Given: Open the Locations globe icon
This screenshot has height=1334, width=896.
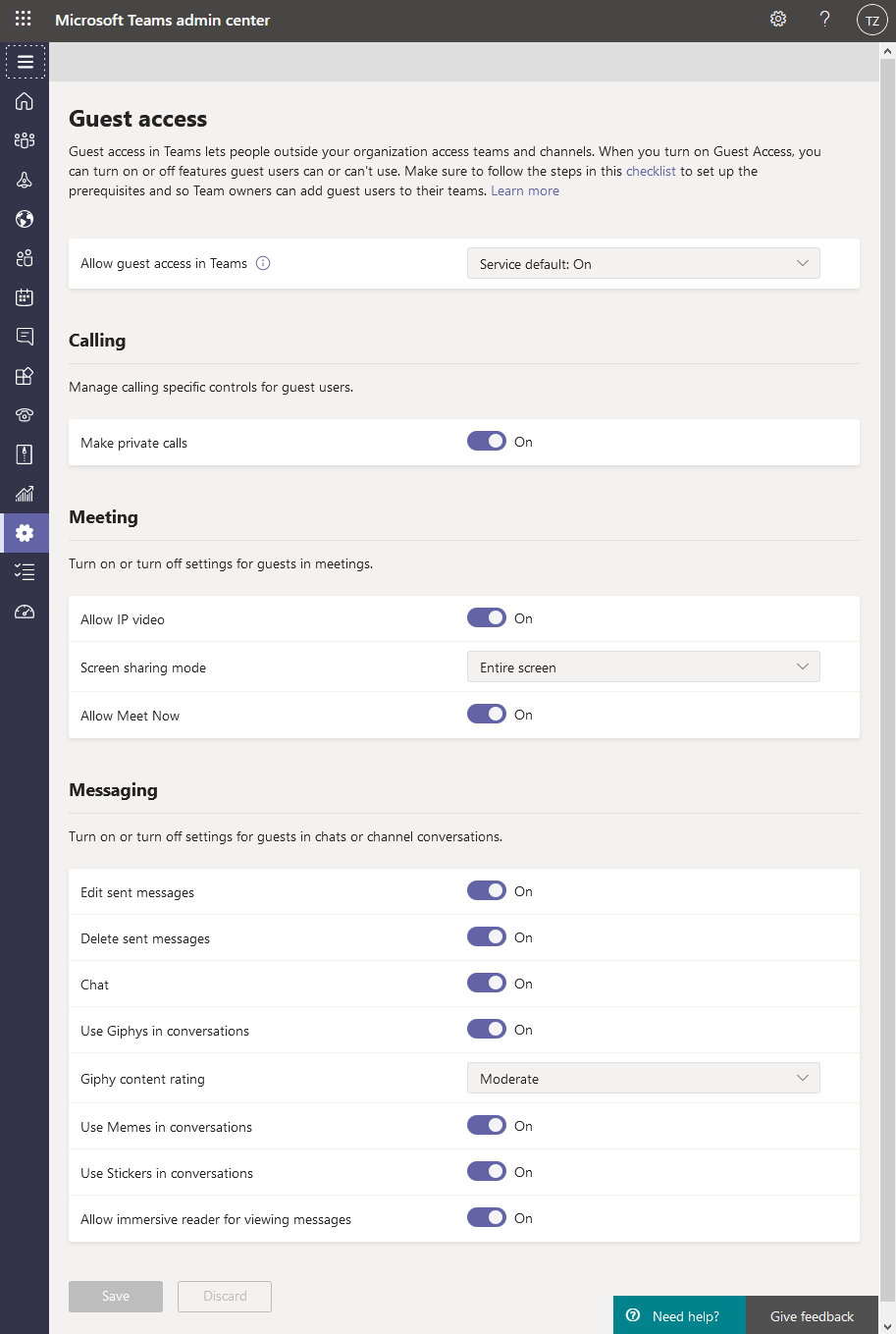Looking at the screenshot, I should tap(25, 219).
